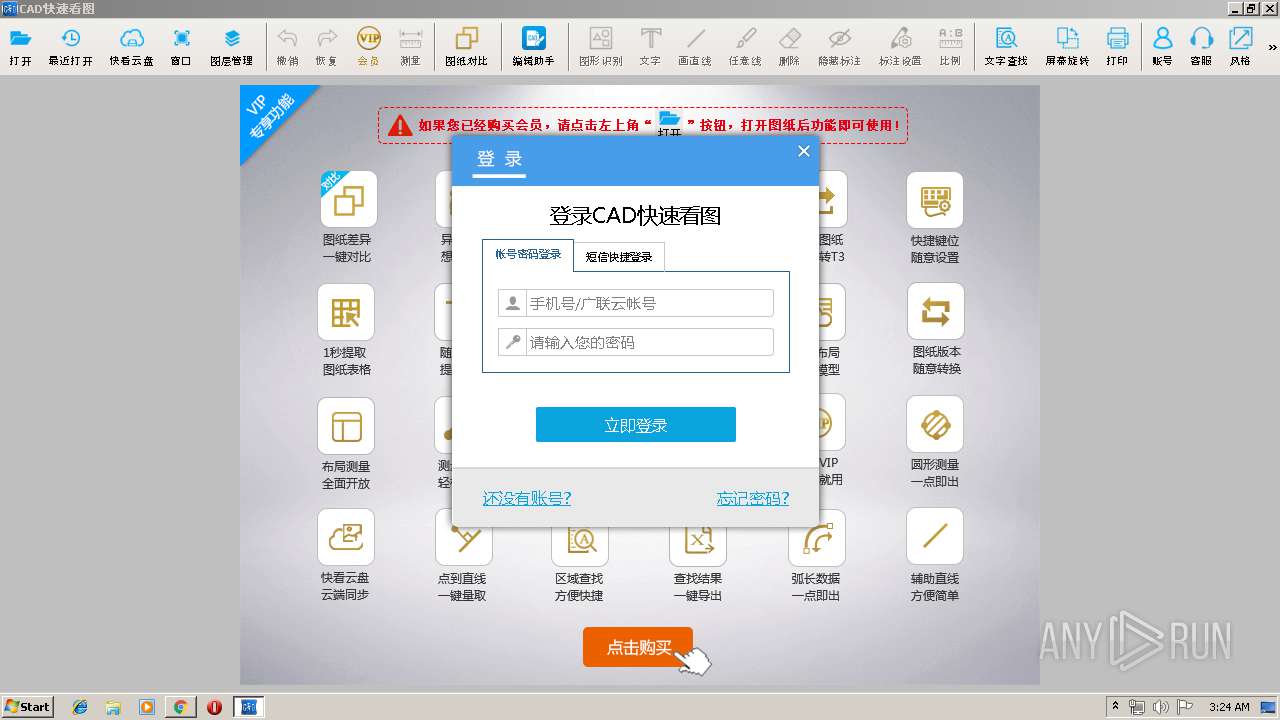1280x720 pixels.
Task: Click 屏幕旋转 screen rotate icon
Action: (1068, 47)
